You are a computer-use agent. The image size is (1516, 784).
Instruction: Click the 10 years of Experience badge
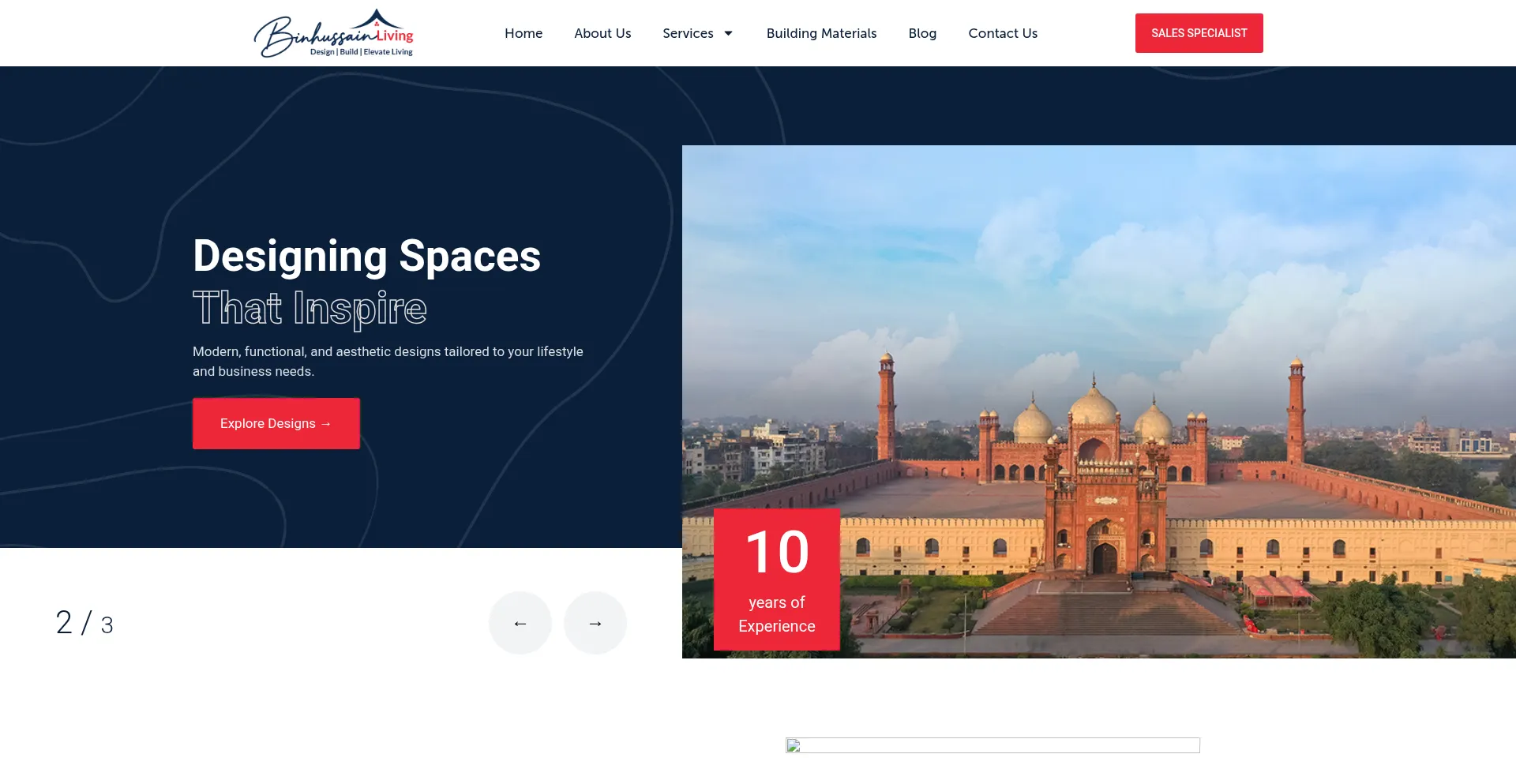(777, 580)
